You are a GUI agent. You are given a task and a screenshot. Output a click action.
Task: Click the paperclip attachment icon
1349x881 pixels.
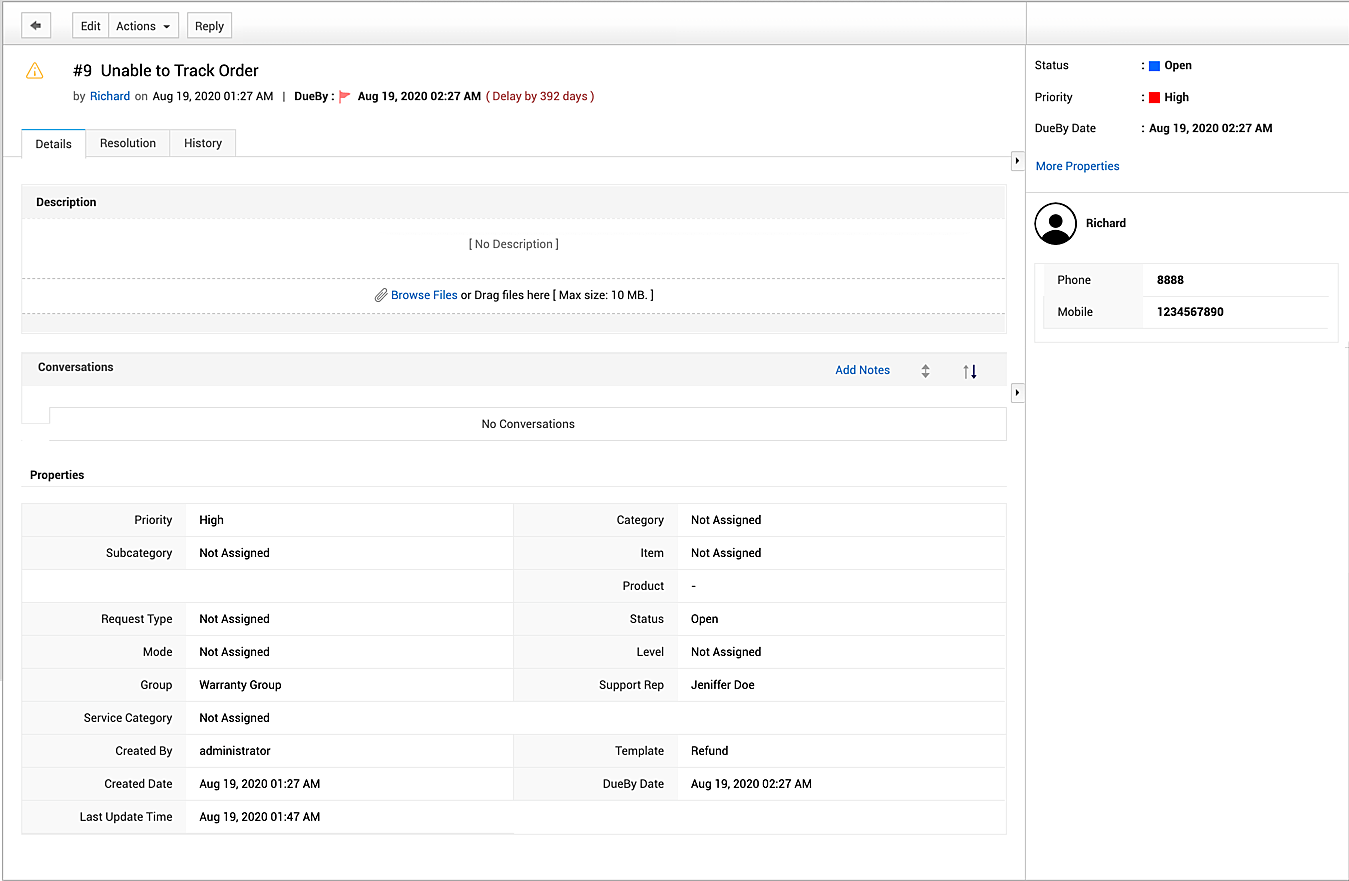(x=381, y=295)
